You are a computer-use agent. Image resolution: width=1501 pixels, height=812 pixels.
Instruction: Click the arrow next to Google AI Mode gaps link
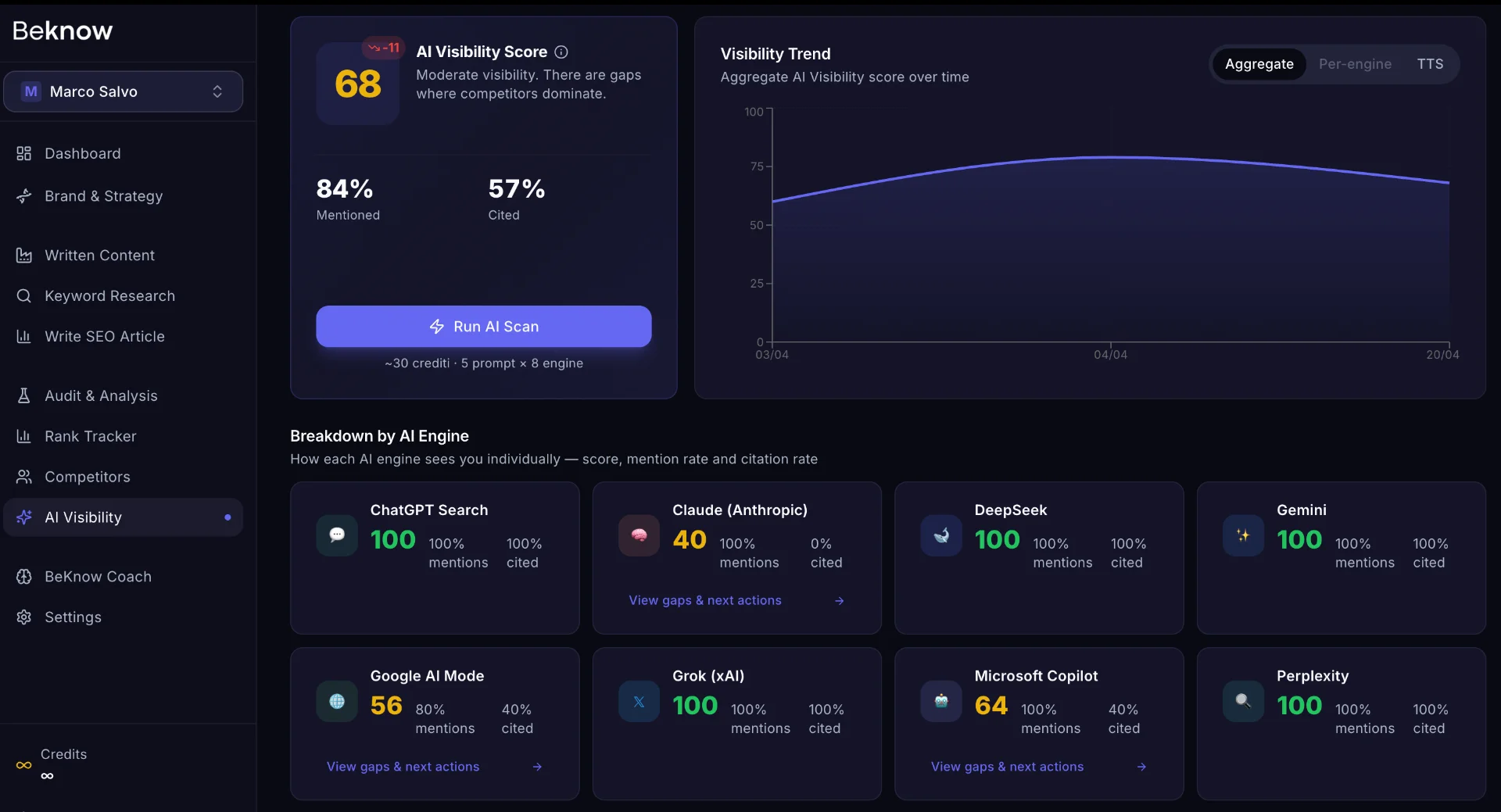pyautogui.click(x=537, y=767)
